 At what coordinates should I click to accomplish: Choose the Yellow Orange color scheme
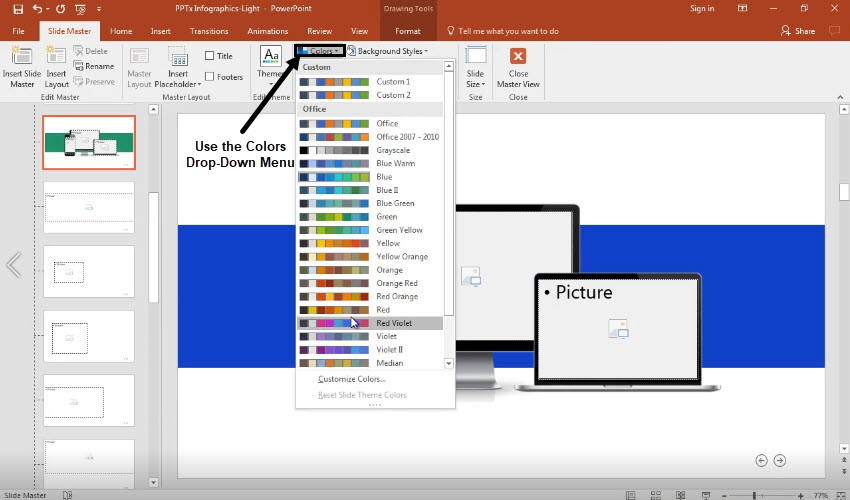(x=370, y=257)
